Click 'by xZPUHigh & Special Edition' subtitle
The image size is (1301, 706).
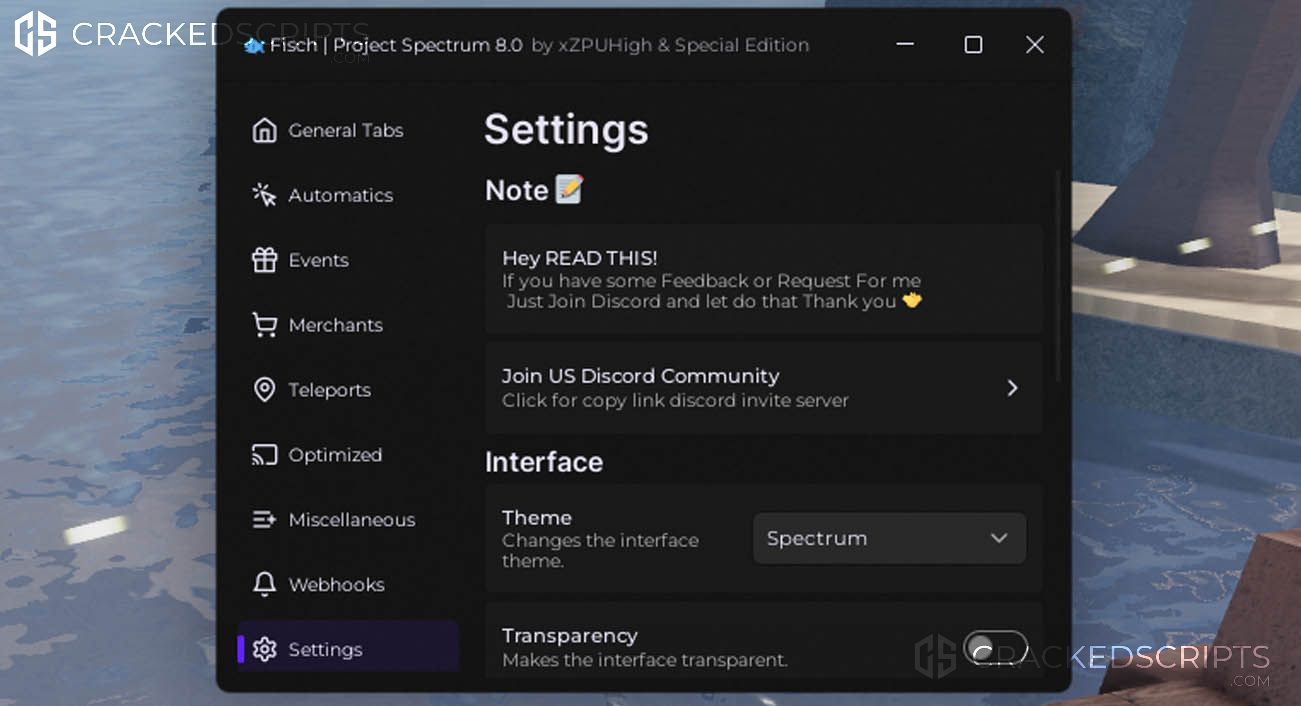tap(670, 46)
